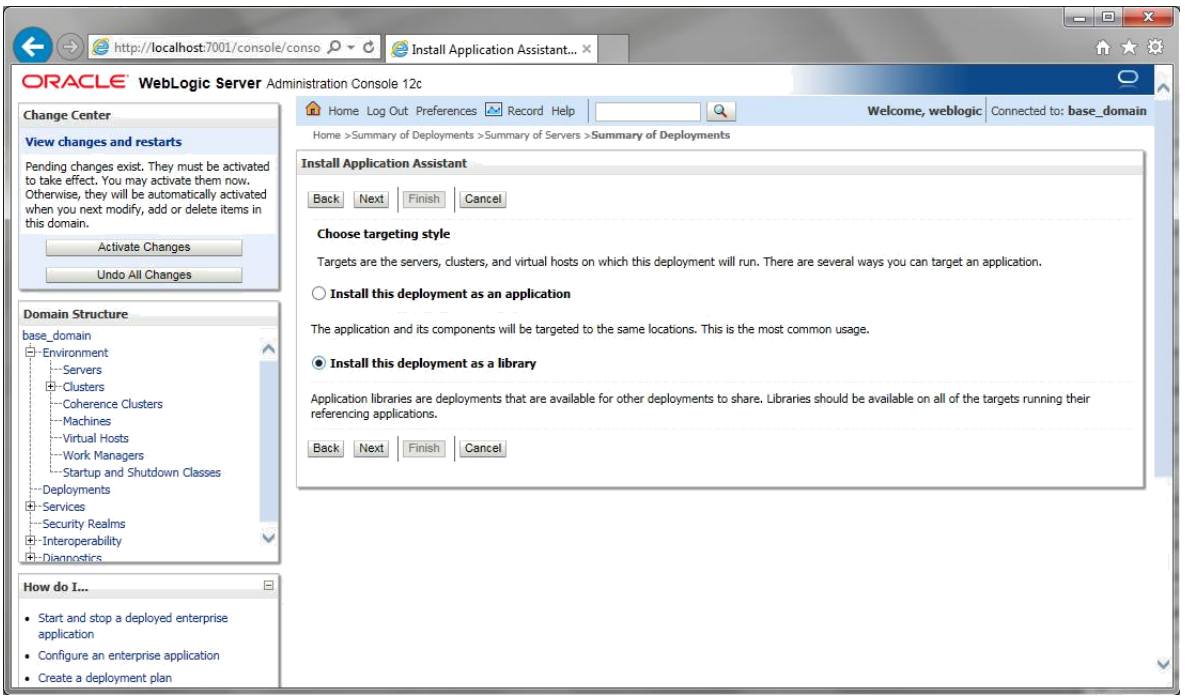The image size is (1185, 697).
Task: Click first Summary of Deployments breadcrumb
Action: point(413,135)
